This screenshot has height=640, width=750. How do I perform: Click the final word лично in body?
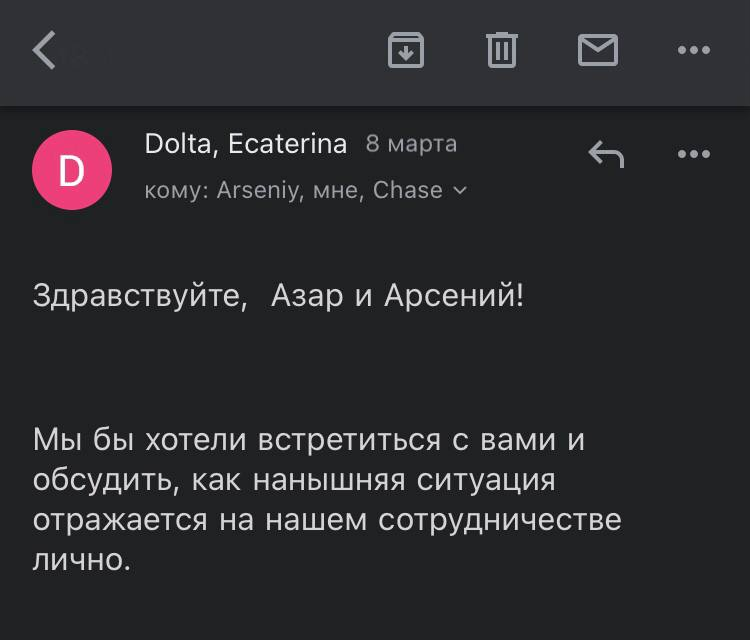(x=80, y=560)
